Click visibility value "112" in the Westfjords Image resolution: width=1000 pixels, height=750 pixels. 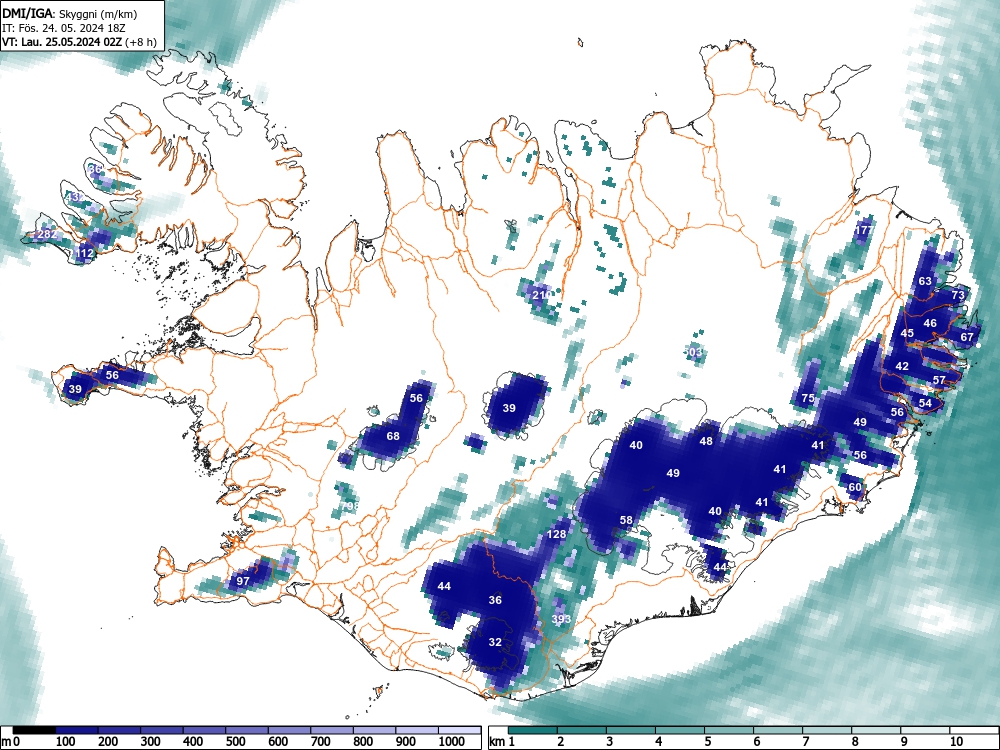[84, 253]
